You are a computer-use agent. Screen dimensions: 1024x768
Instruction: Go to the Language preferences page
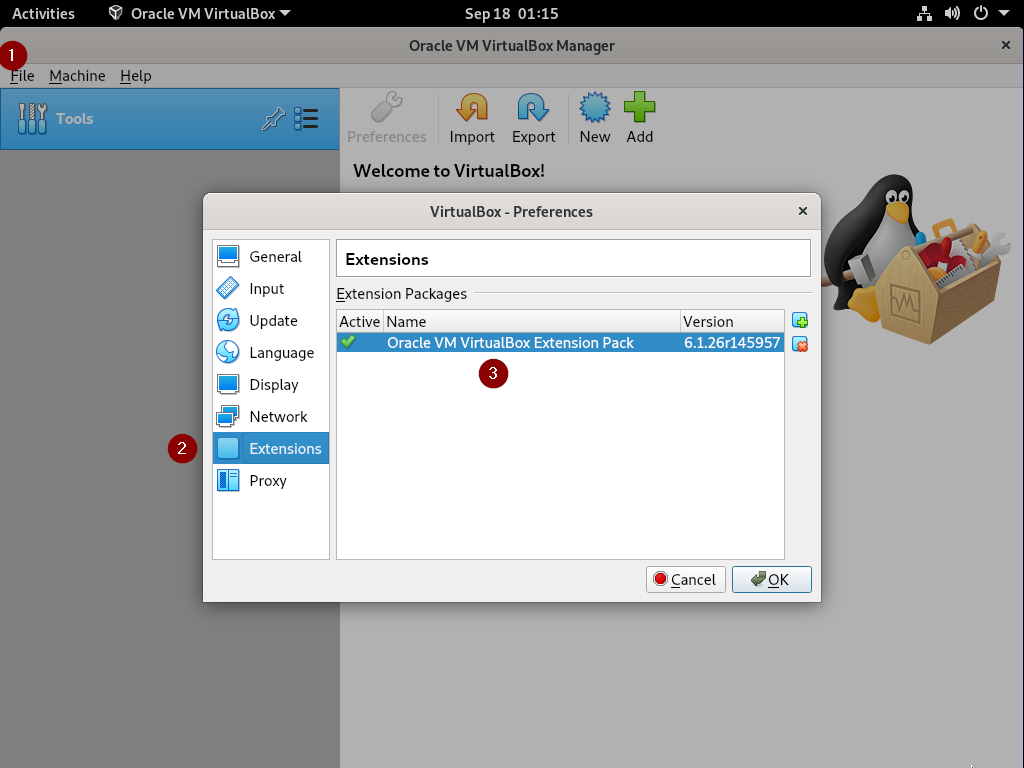(x=270, y=353)
